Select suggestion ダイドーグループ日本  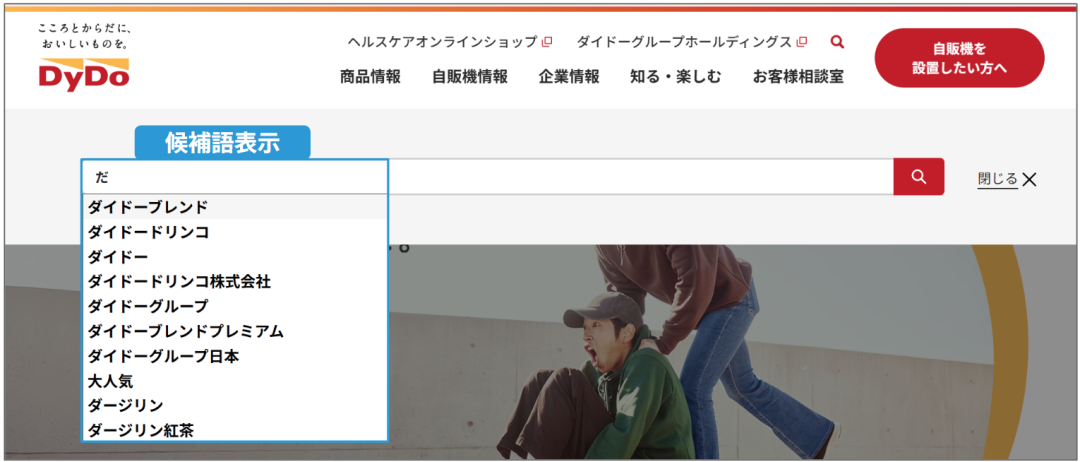pos(235,356)
